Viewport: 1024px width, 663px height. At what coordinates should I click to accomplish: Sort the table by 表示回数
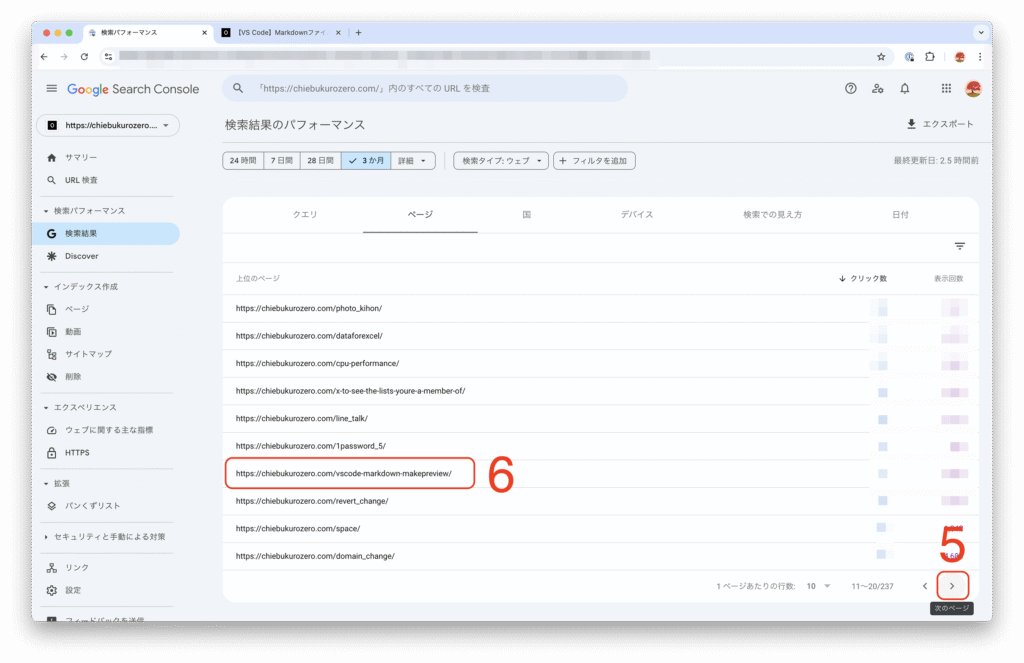(x=948, y=279)
